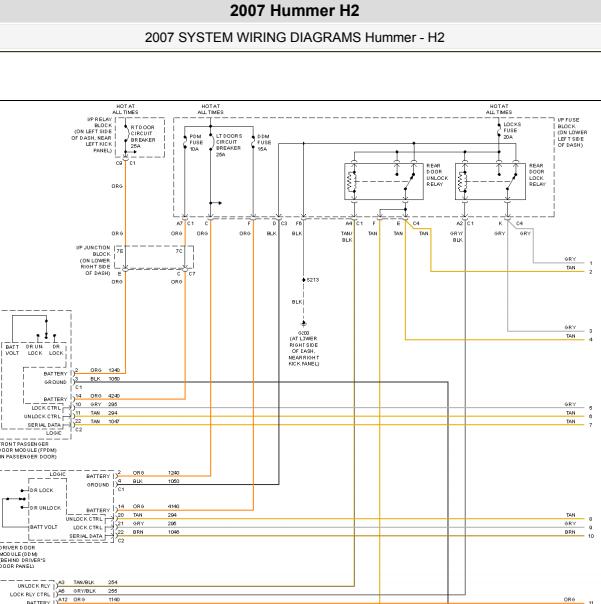Select the REAR DOOR LOCK RELAY label
Image resolution: width=601 pixels, height=604 pixels.
[537, 175]
